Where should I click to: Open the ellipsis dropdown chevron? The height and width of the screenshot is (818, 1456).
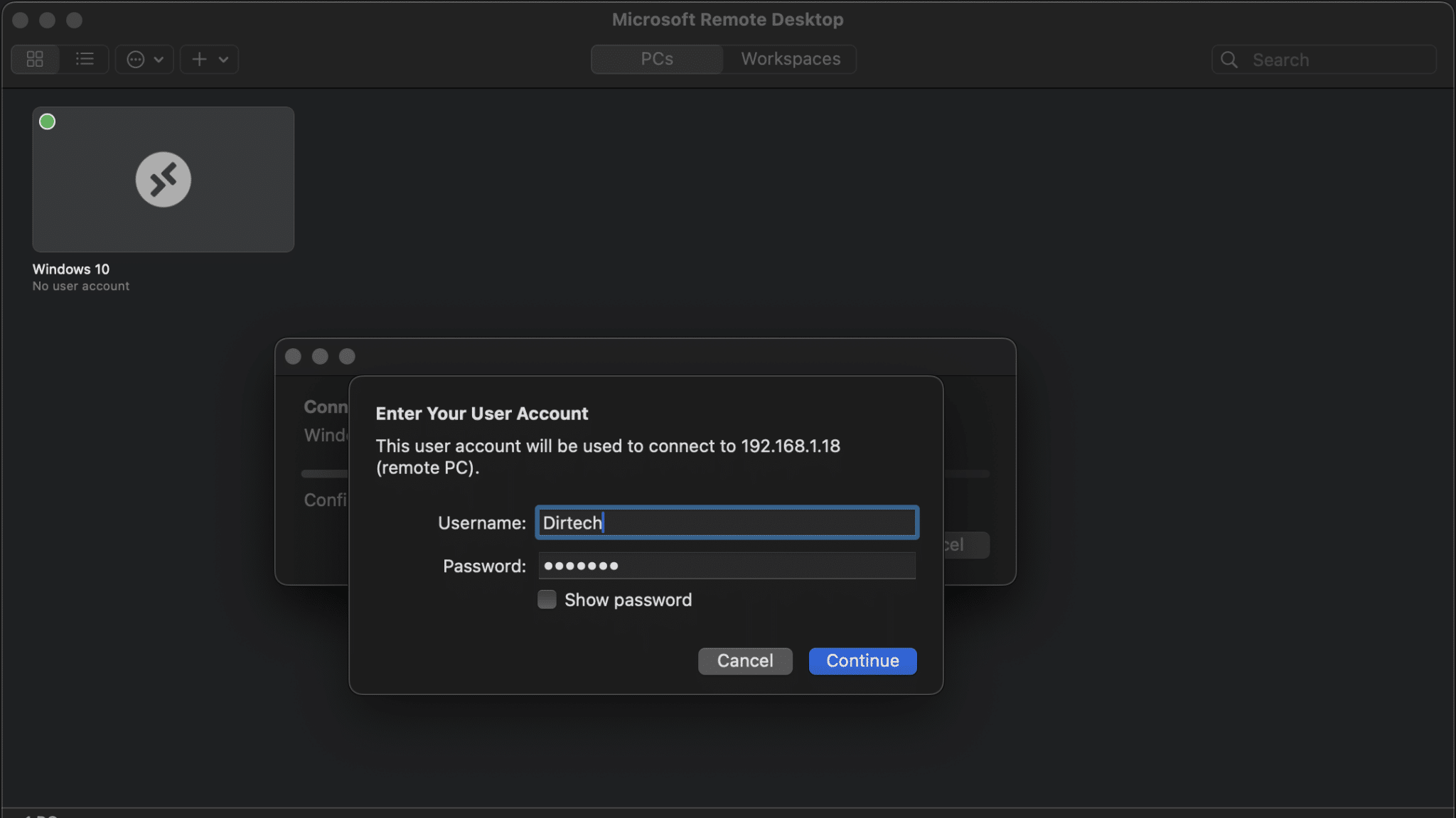pos(160,59)
